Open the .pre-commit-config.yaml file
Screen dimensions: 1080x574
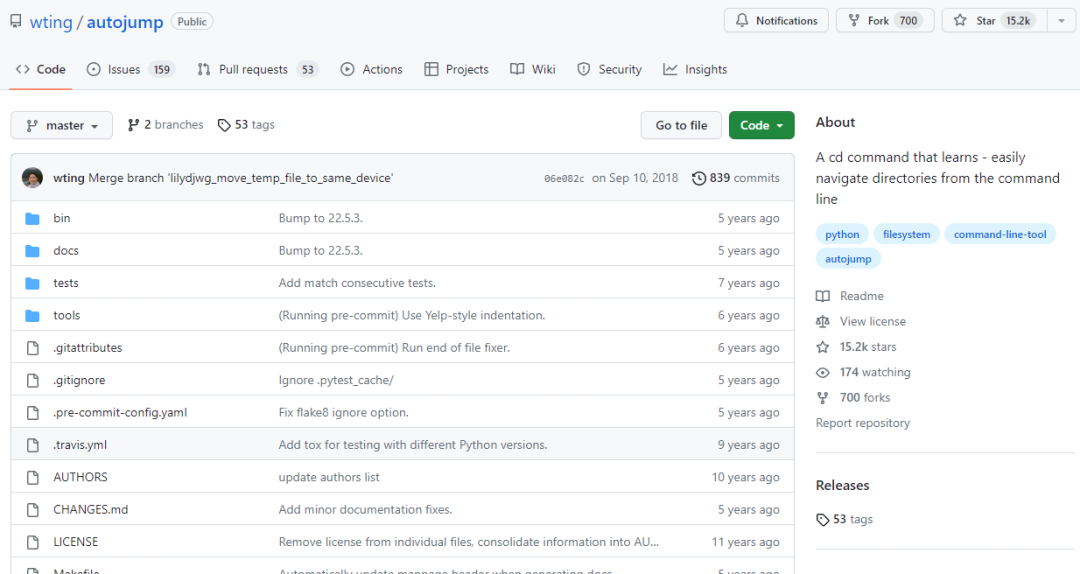120,413
